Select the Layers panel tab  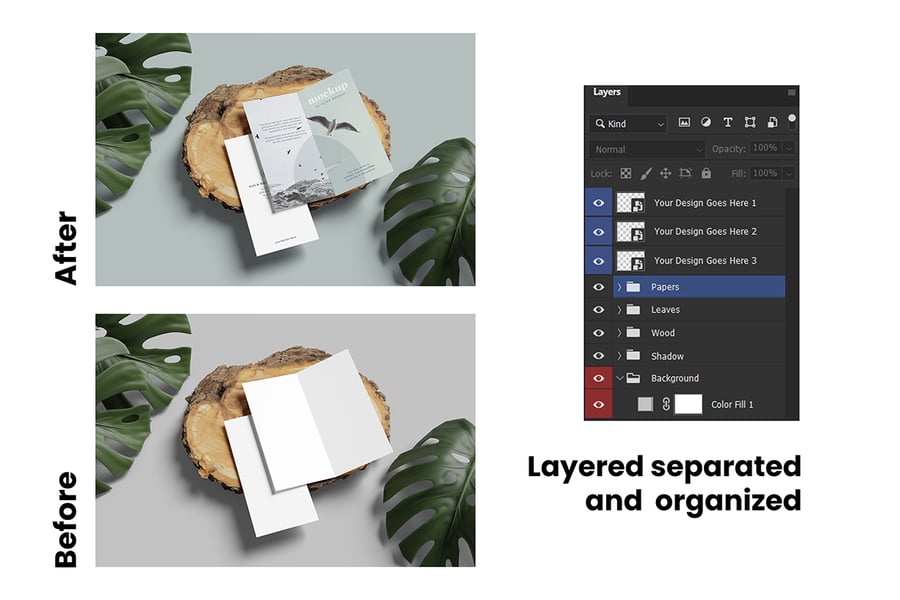point(607,92)
